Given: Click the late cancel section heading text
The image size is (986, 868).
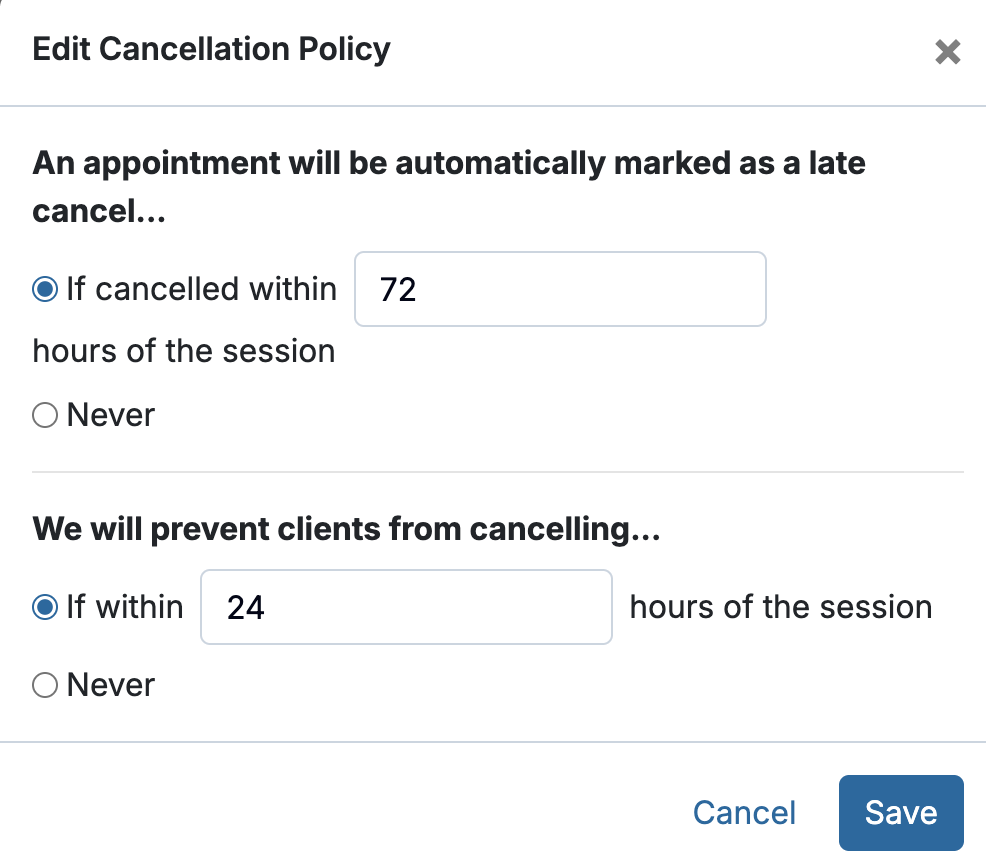Looking at the screenshot, I should click(x=449, y=163).
